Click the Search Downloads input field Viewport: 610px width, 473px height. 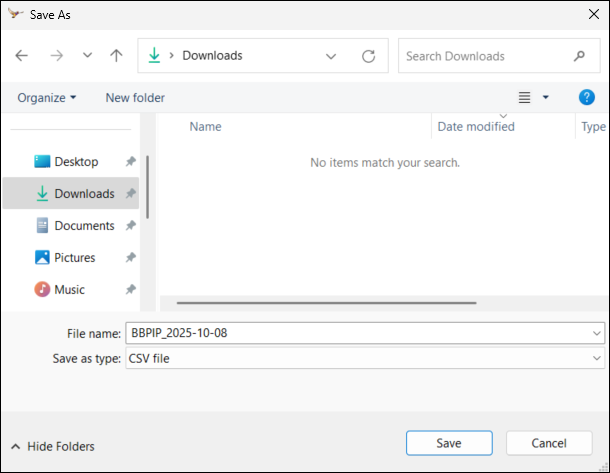tap(485, 56)
